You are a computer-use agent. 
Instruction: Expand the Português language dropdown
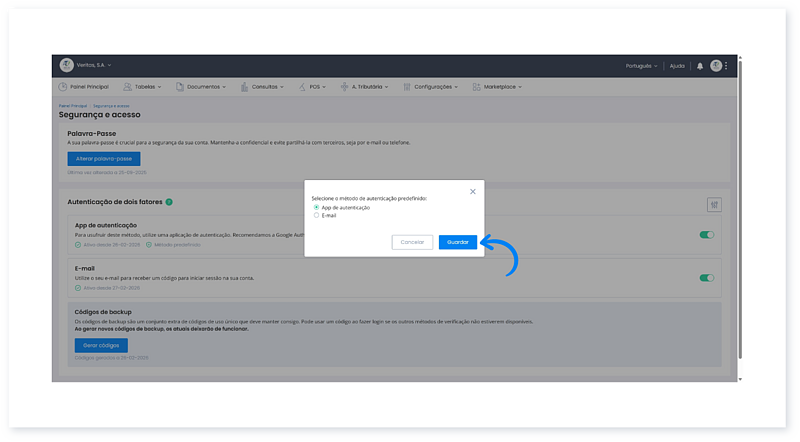tap(642, 66)
